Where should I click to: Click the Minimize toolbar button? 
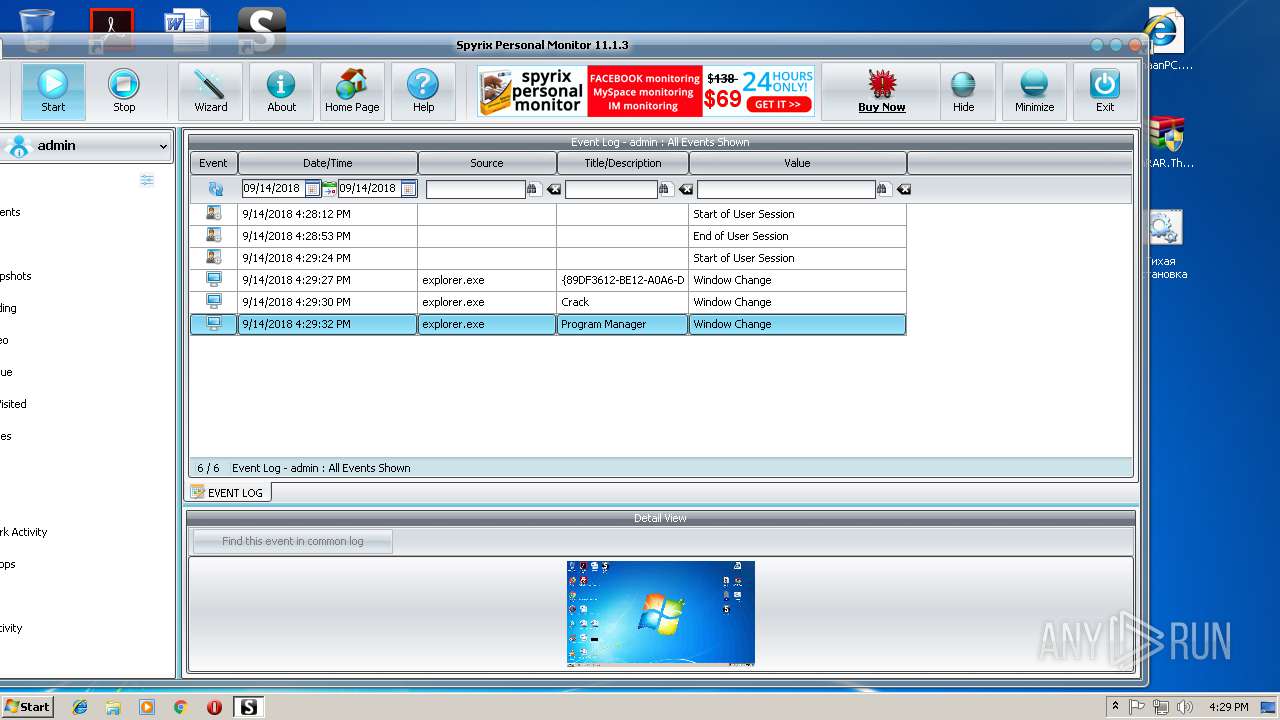(1034, 92)
